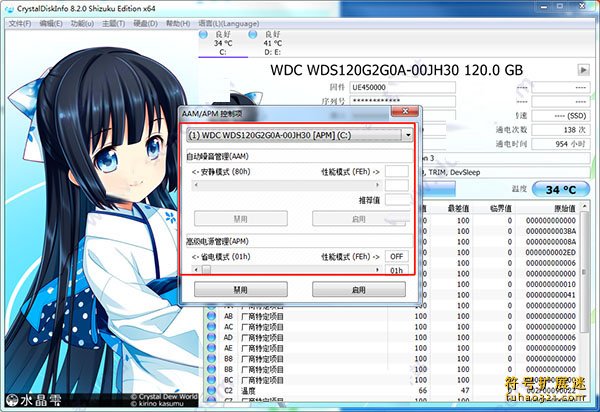Select the C: disk tab showing 34 °C
600x412 pixels.
point(223,43)
